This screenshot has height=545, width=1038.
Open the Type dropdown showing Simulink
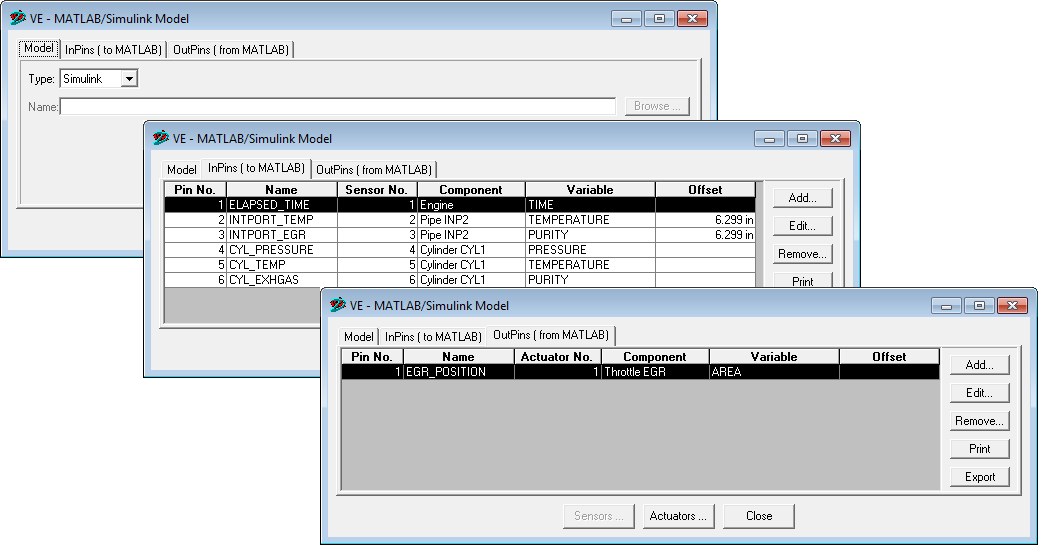click(129, 79)
